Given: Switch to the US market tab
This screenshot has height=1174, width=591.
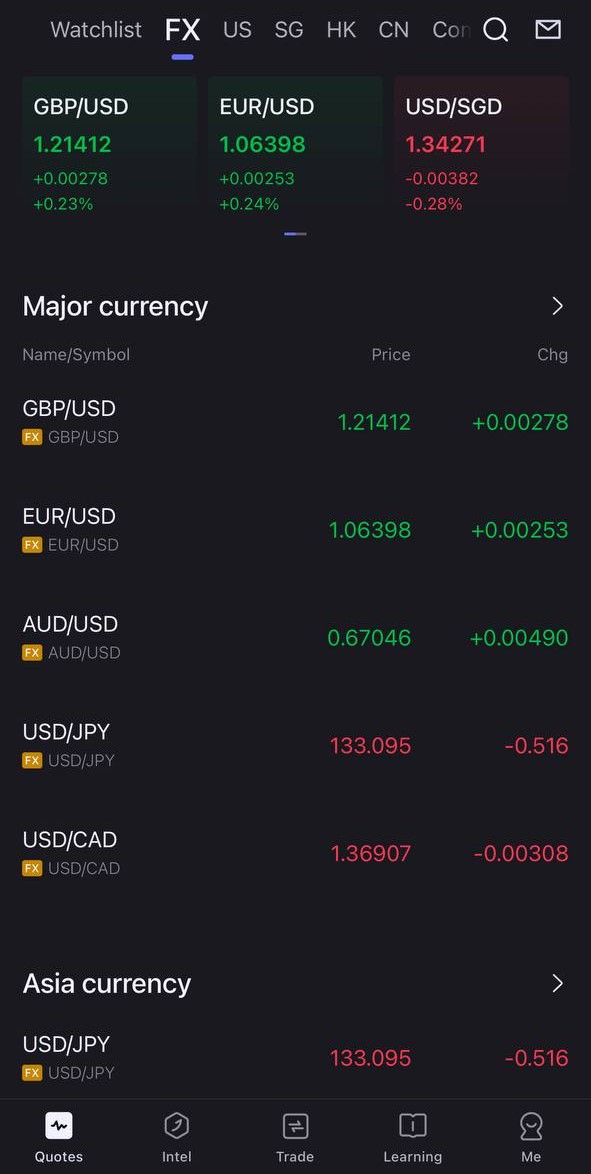Looking at the screenshot, I should point(237,30).
